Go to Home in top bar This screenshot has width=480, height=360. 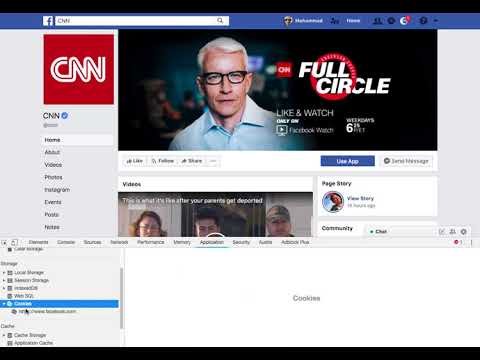click(353, 21)
